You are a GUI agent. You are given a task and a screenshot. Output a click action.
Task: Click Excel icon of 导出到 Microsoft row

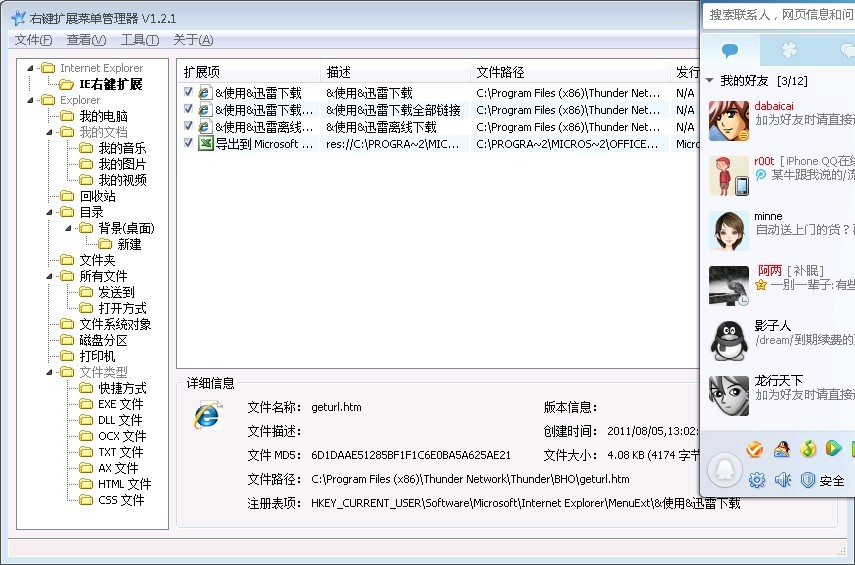[x=205, y=144]
